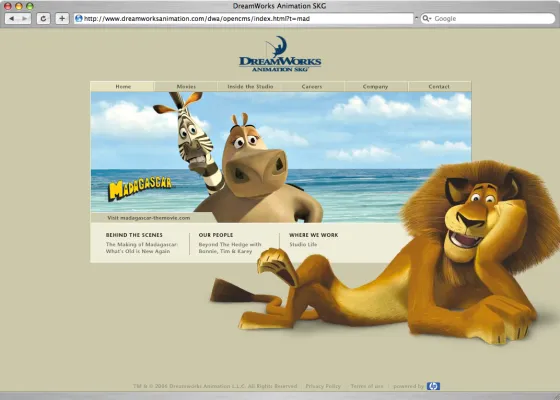Open the Privacy Policy footer link

tap(323, 386)
